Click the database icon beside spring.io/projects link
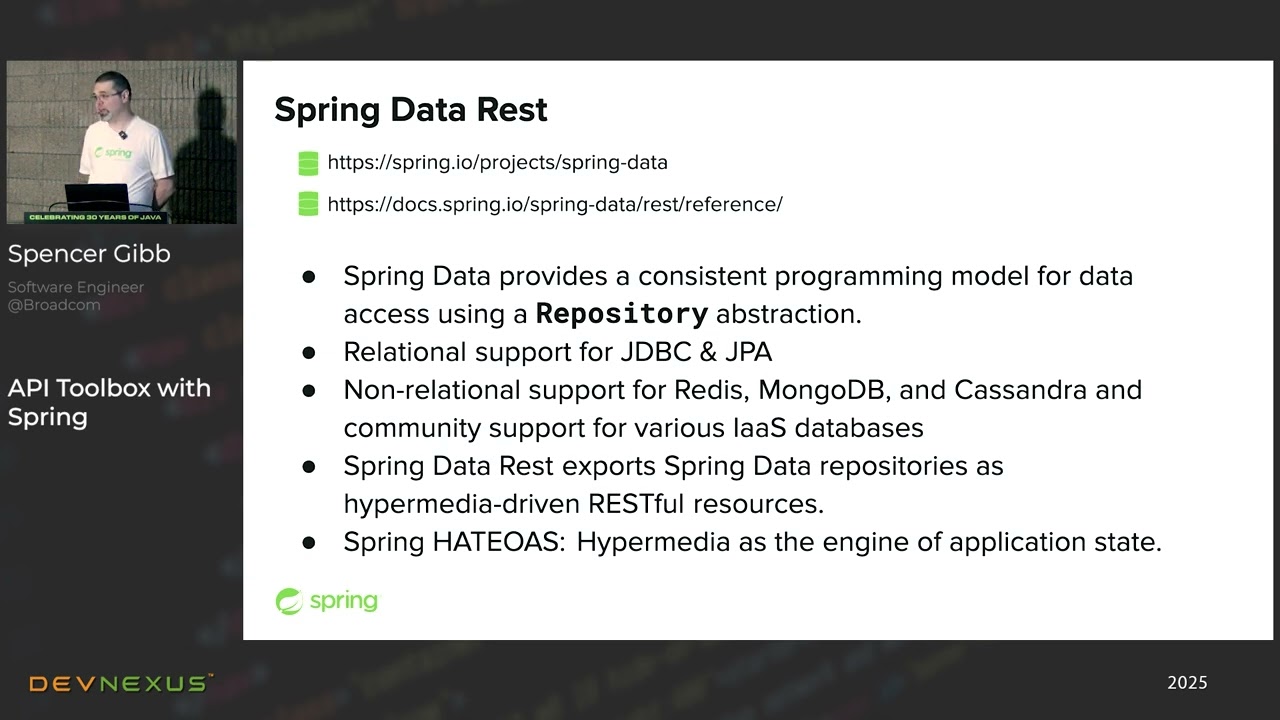Screen dimensions: 1280x720 tap(308, 163)
